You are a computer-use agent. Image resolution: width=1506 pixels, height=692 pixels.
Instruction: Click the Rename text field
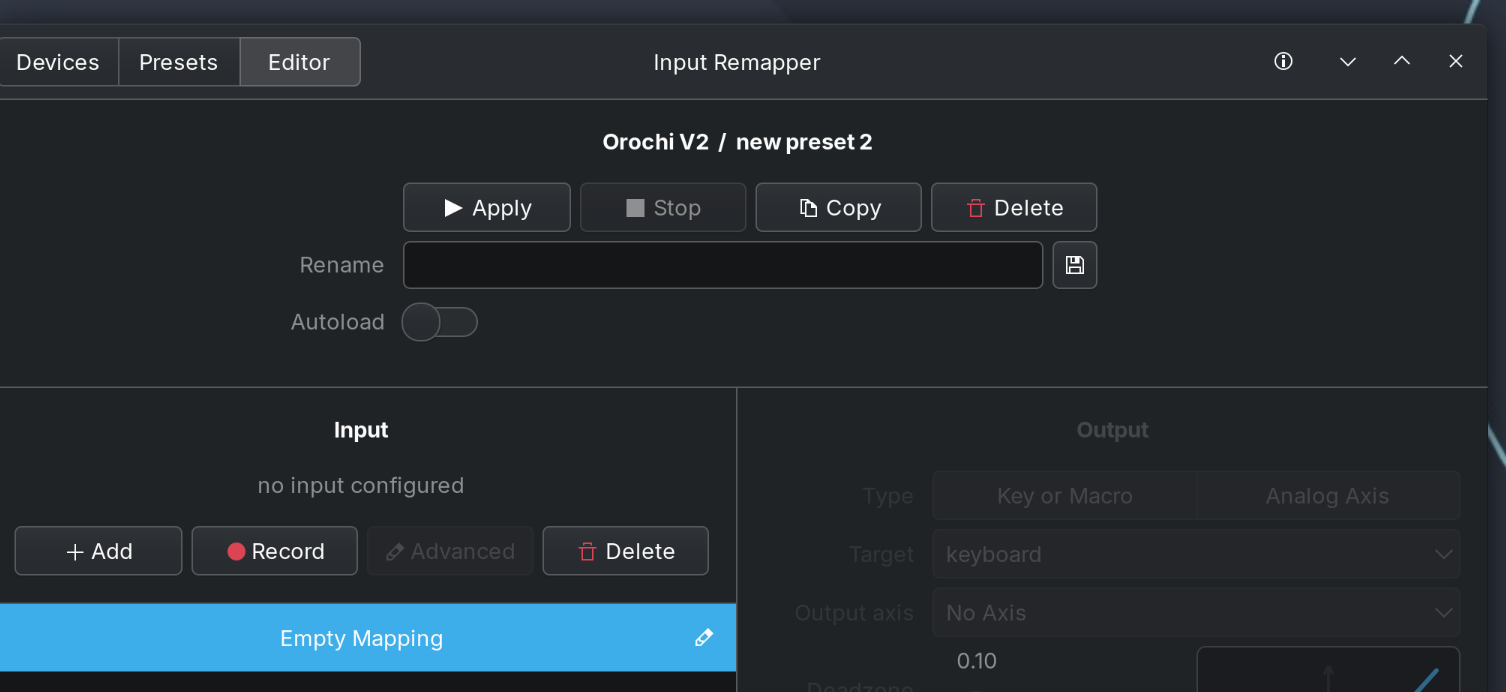pyautogui.click(x=722, y=265)
